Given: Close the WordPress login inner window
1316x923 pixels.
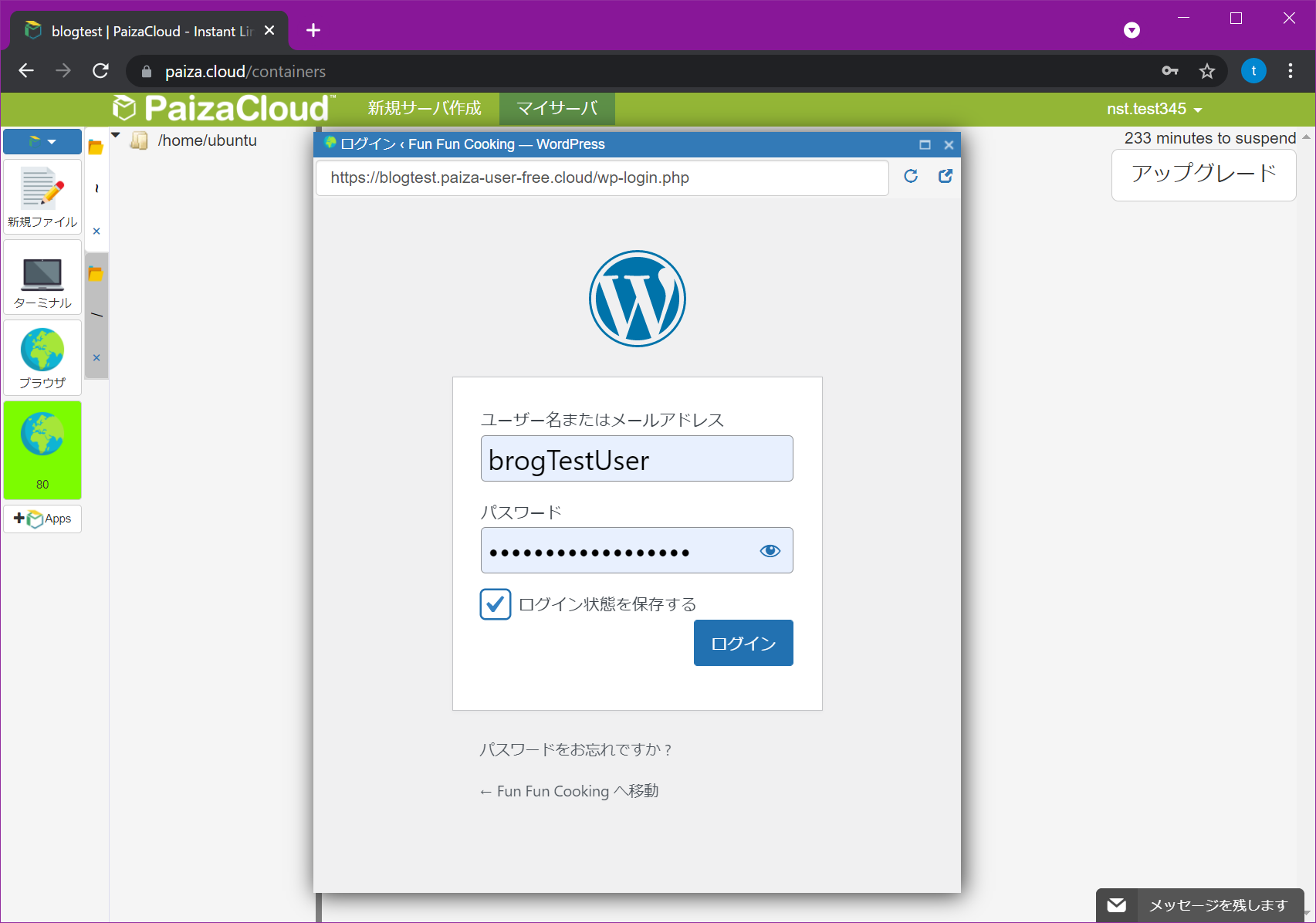Looking at the screenshot, I should pyautogui.click(x=949, y=144).
